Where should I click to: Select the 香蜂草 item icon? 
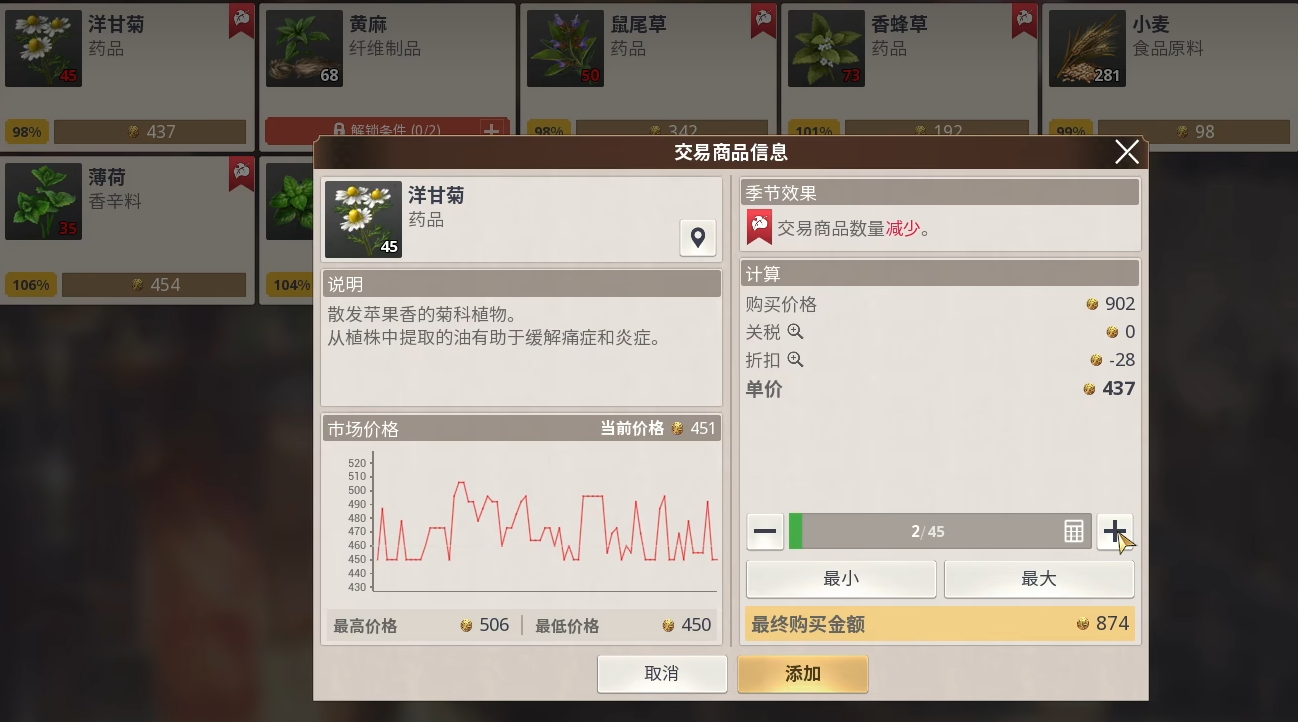826,48
